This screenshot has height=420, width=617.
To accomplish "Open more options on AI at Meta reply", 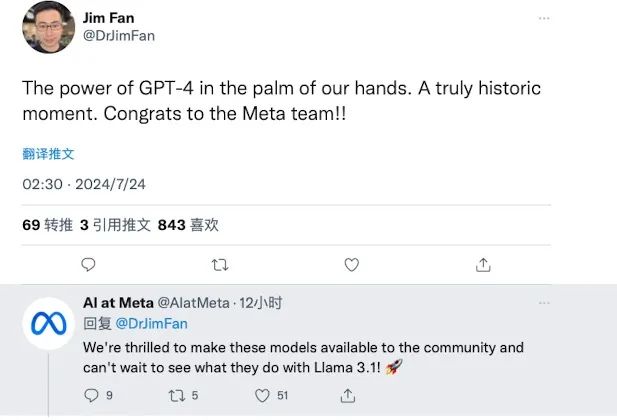I will click(543, 301).
